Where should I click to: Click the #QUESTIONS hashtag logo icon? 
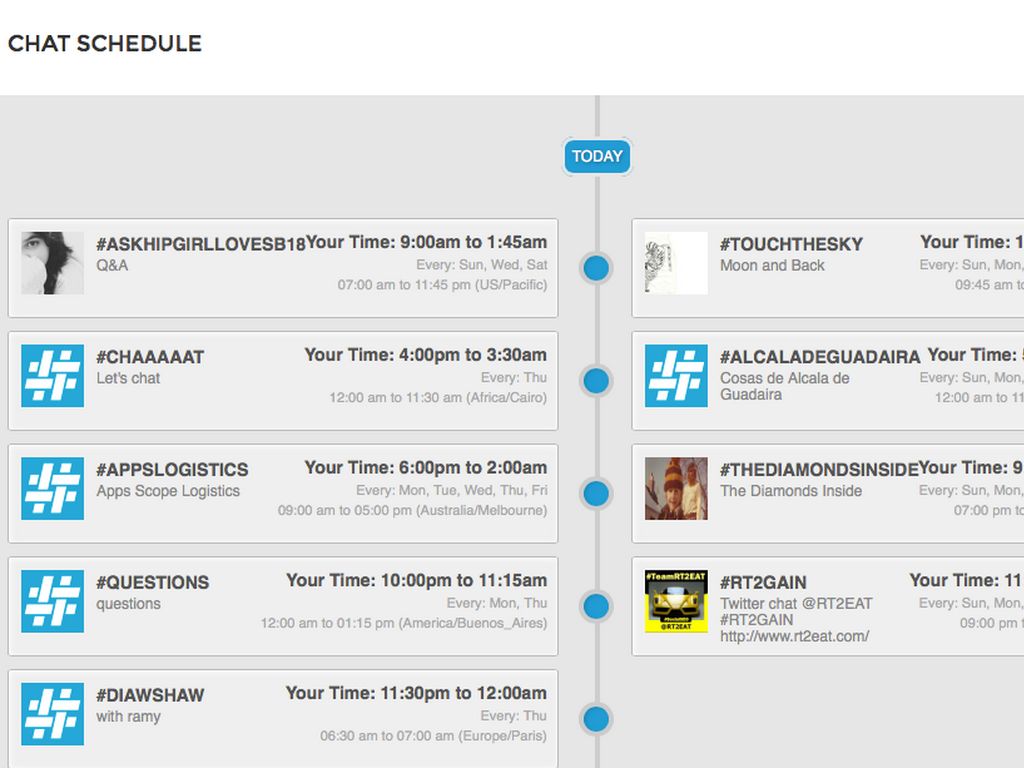coord(52,602)
